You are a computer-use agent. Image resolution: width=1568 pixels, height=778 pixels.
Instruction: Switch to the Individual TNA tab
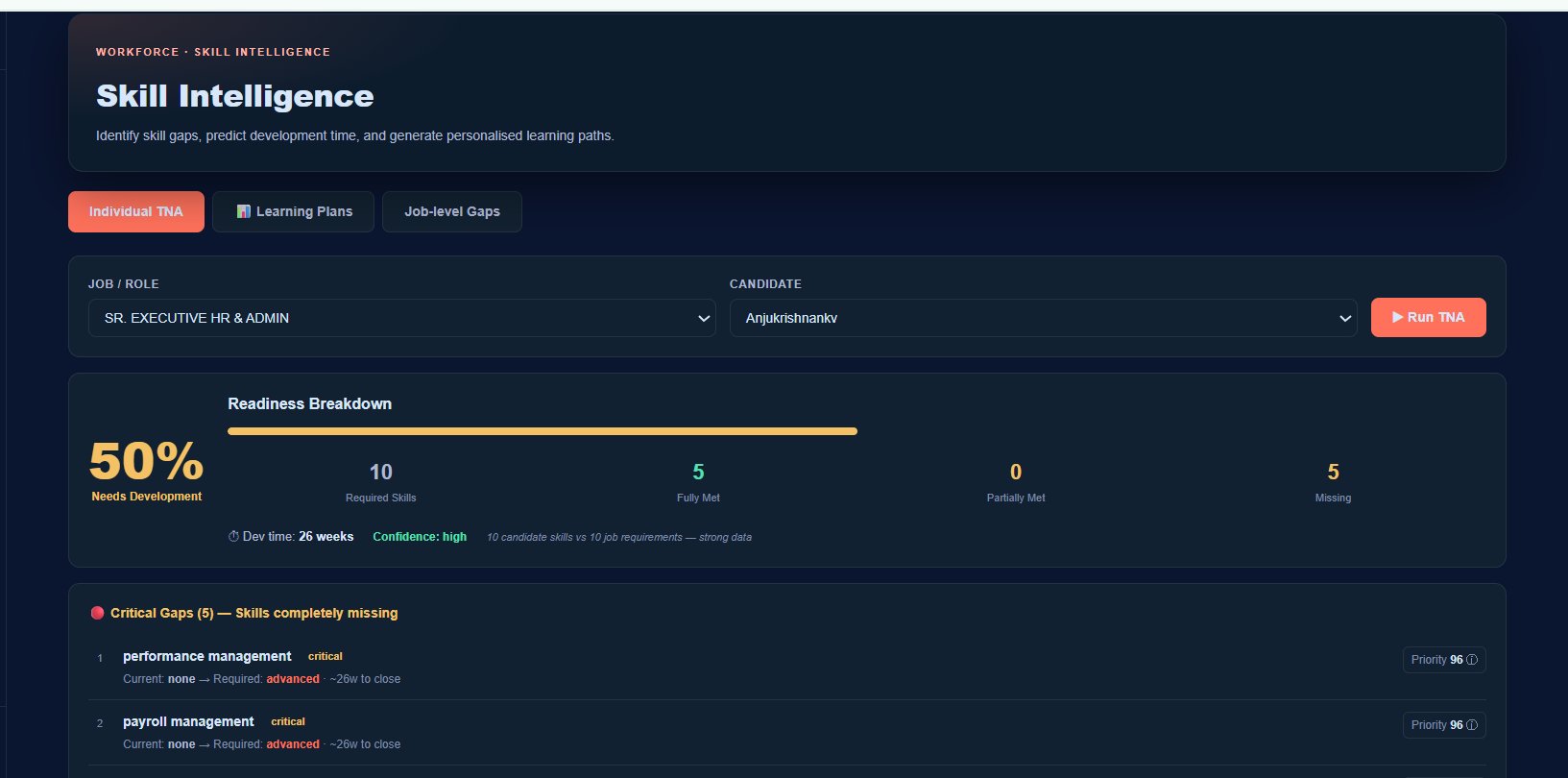136,211
